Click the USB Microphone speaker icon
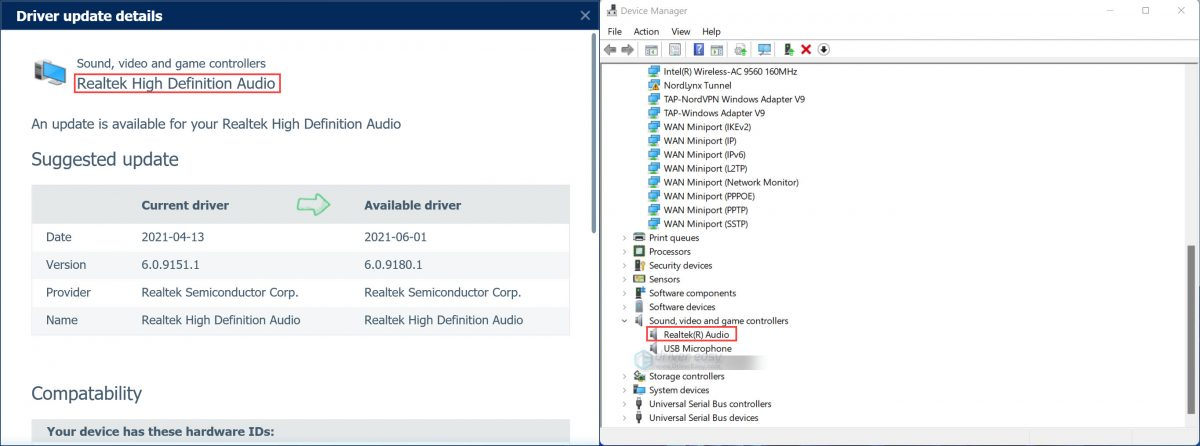 pyautogui.click(x=654, y=349)
